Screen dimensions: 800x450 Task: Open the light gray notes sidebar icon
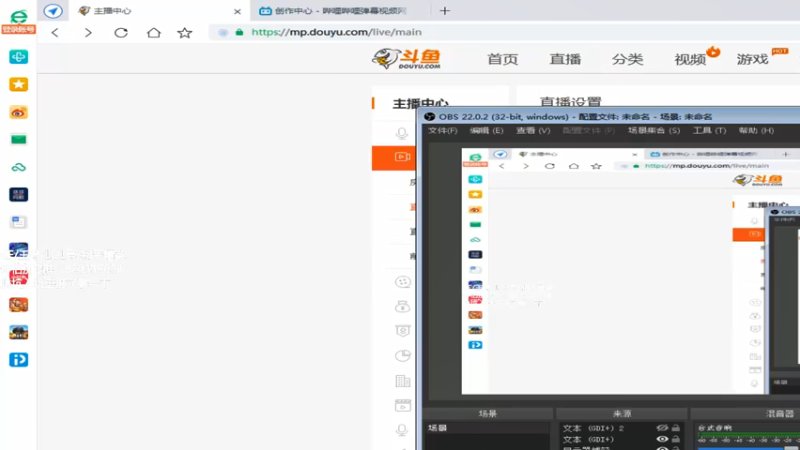(18, 222)
